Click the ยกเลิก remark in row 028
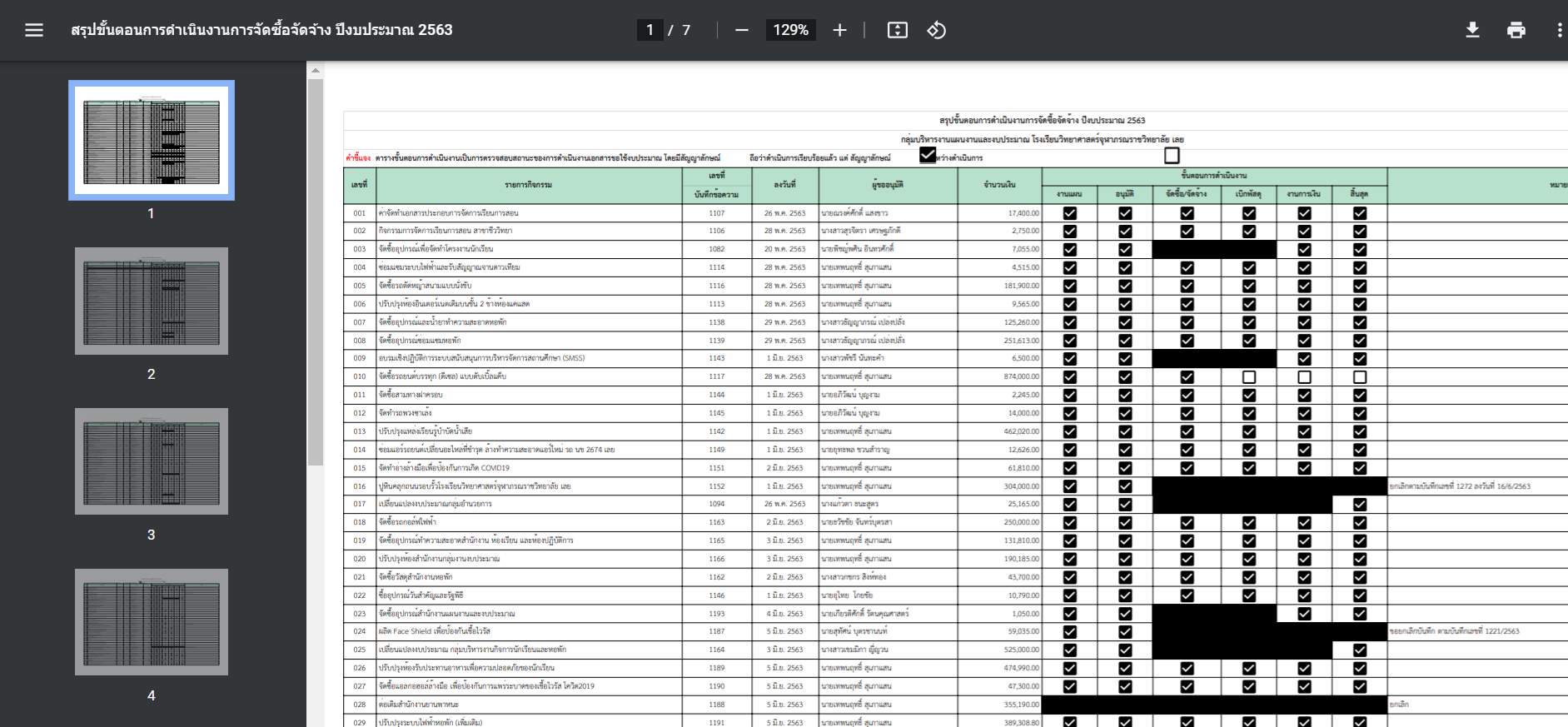1568x727 pixels. [x=1399, y=705]
